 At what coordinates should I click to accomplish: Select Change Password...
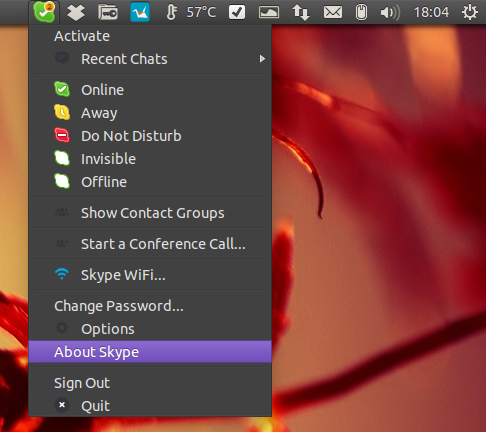(x=150, y=306)
